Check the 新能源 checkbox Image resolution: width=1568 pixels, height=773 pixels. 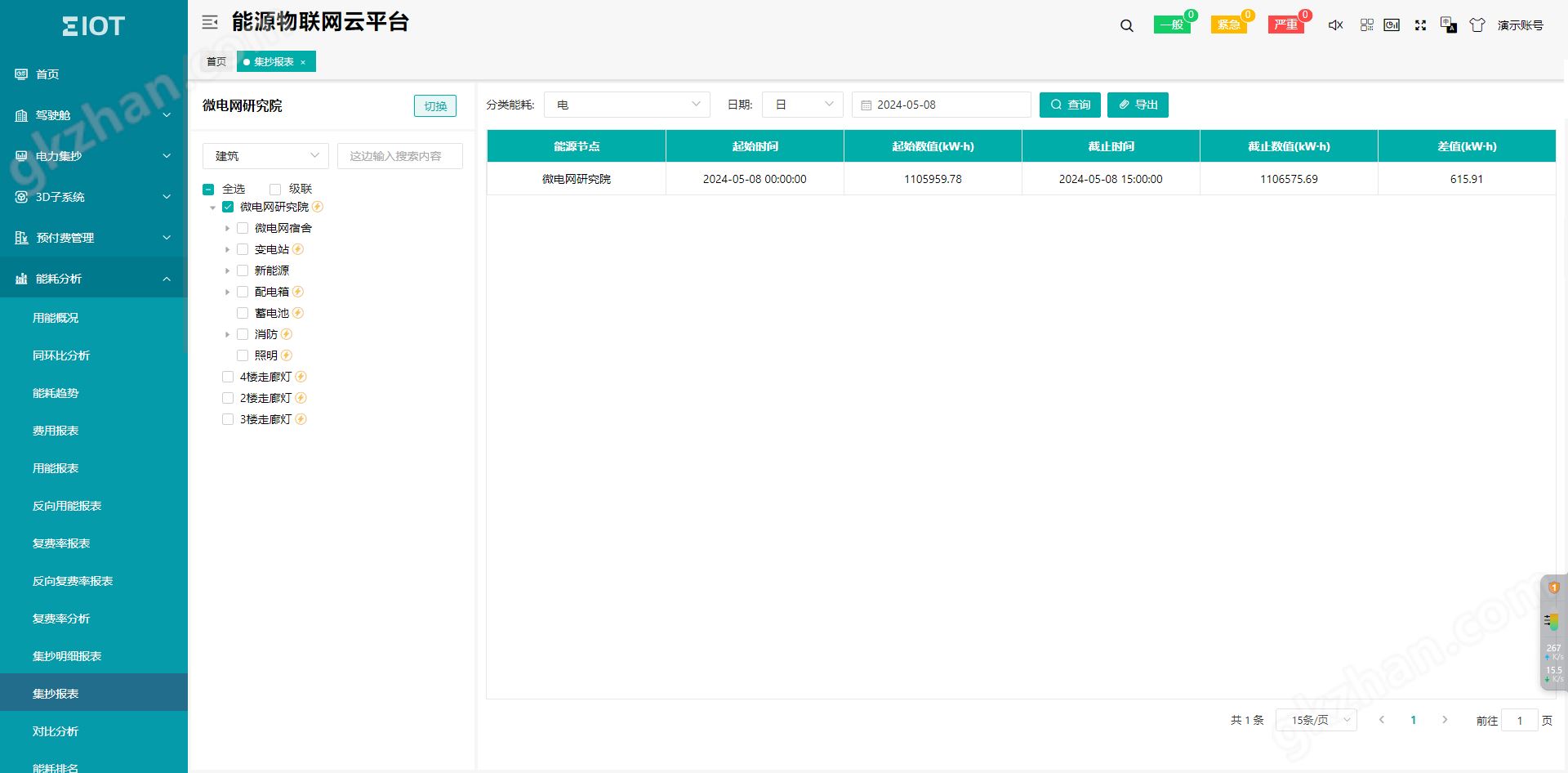click(243, 270)
